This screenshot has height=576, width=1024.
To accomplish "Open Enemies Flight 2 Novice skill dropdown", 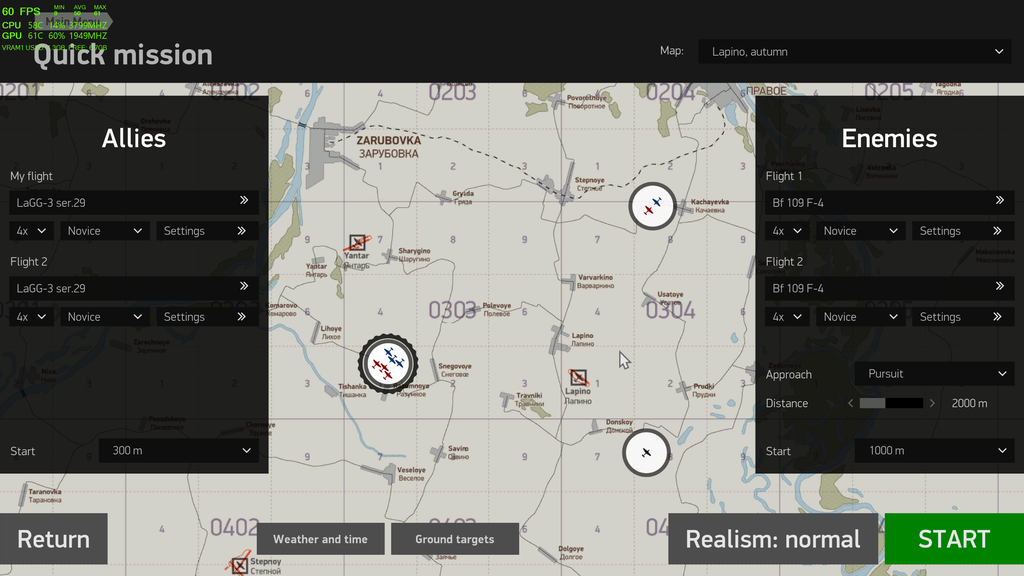I will tap(861, 317).
